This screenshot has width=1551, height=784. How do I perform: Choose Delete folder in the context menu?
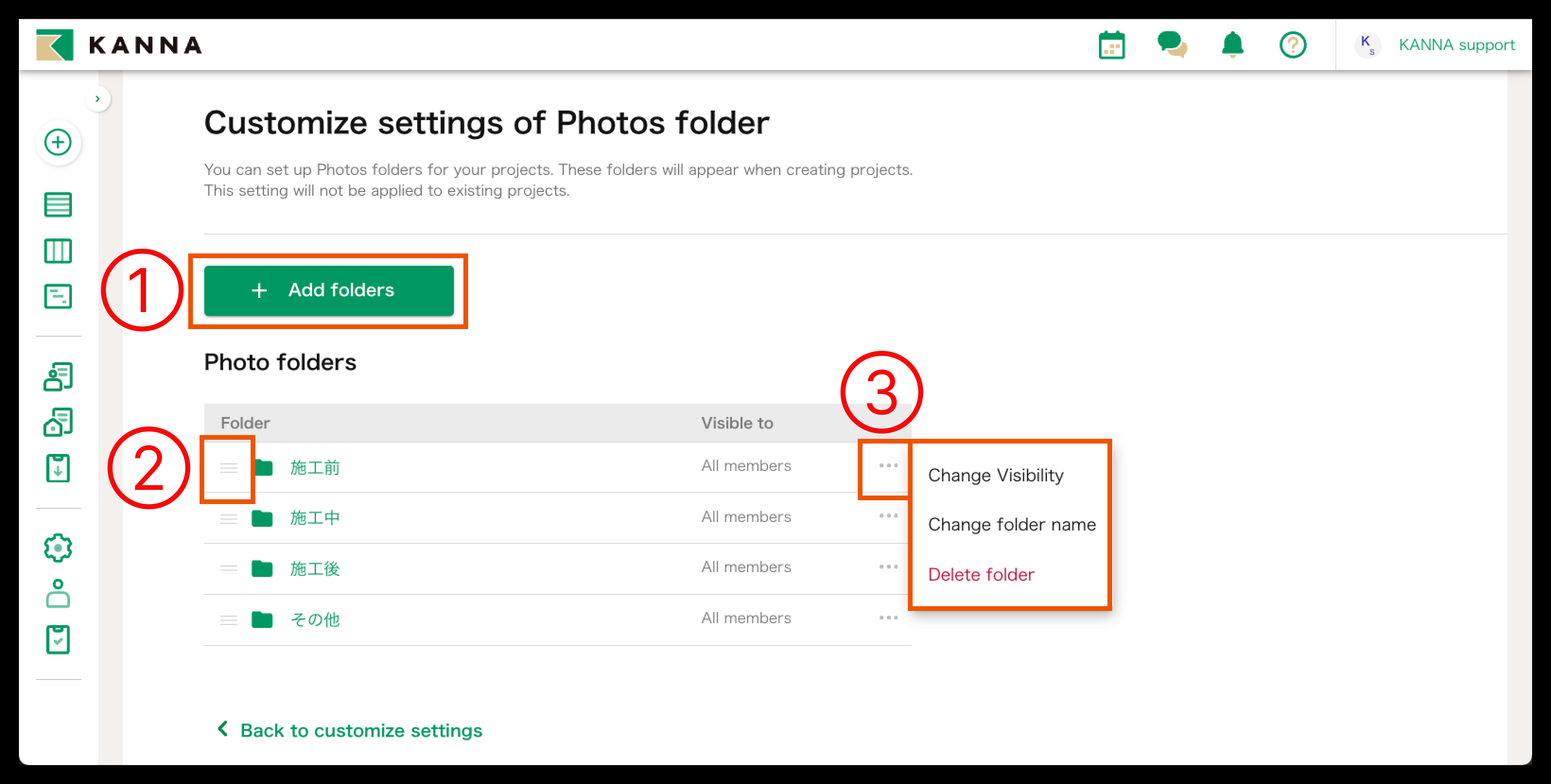(x=981, y=575)
